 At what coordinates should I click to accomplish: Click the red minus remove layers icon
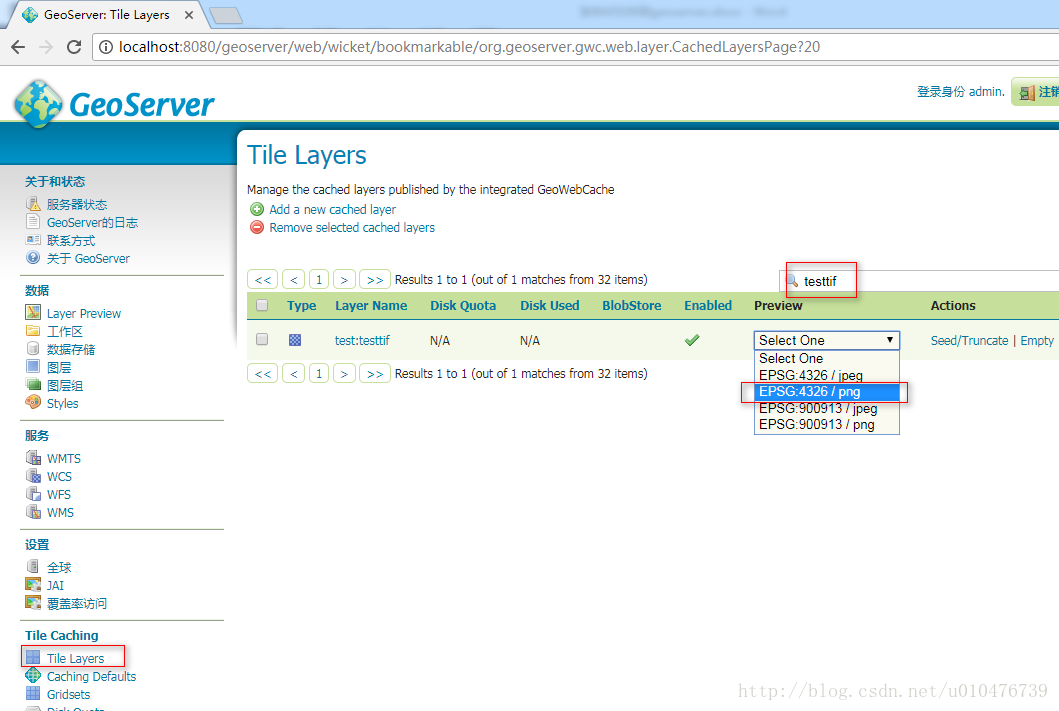click(257, 228)
